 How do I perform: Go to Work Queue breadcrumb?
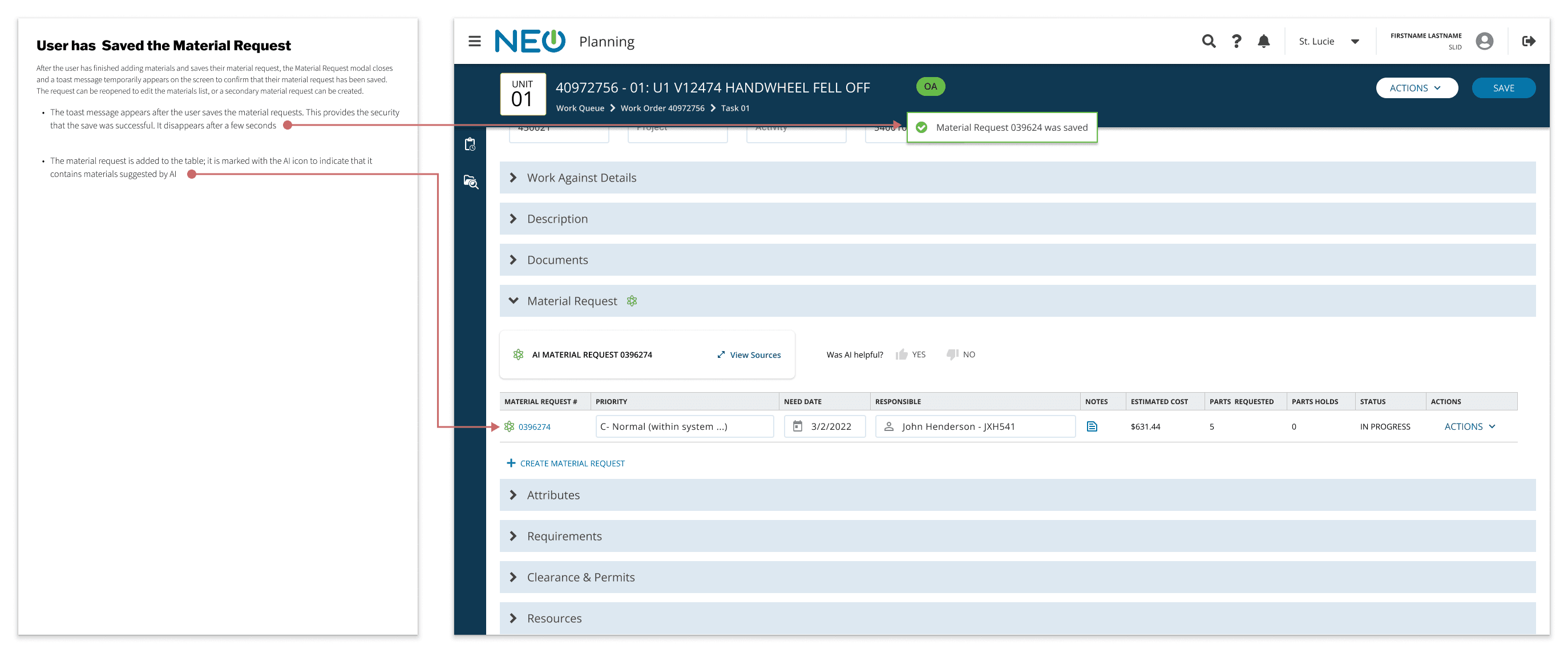[580, 108]
